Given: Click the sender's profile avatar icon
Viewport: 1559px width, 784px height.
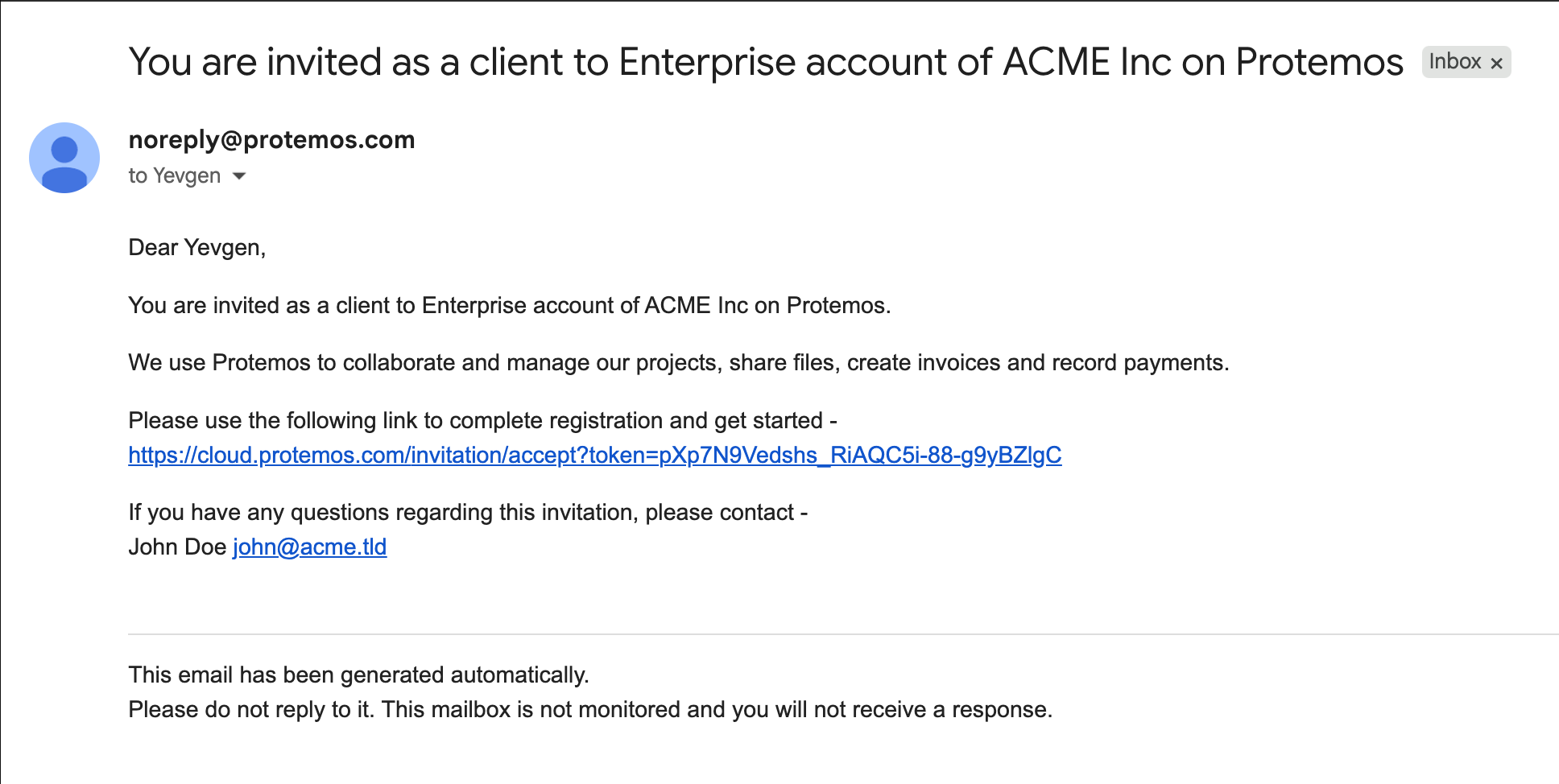Looking at the screenshot, I should coord(64,158).
